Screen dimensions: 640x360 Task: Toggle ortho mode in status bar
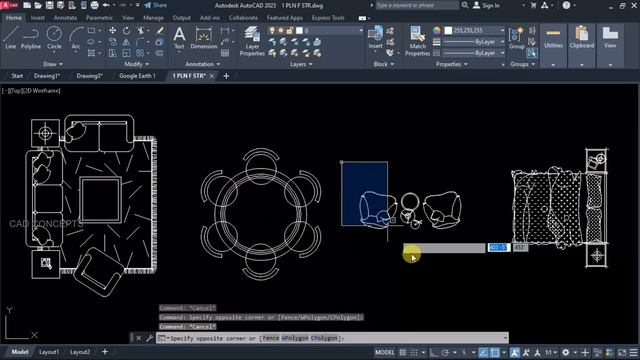tap(433, 352)
